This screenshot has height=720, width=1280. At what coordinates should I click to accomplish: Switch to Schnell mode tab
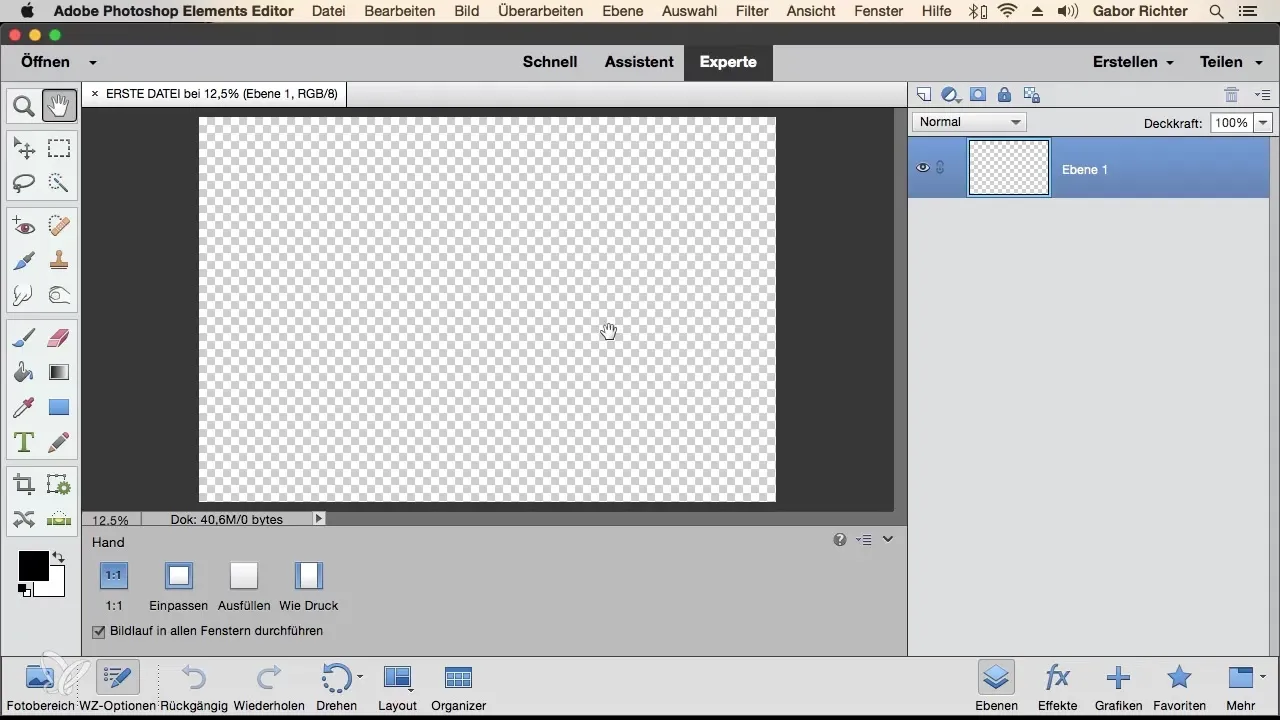point(550,62)
